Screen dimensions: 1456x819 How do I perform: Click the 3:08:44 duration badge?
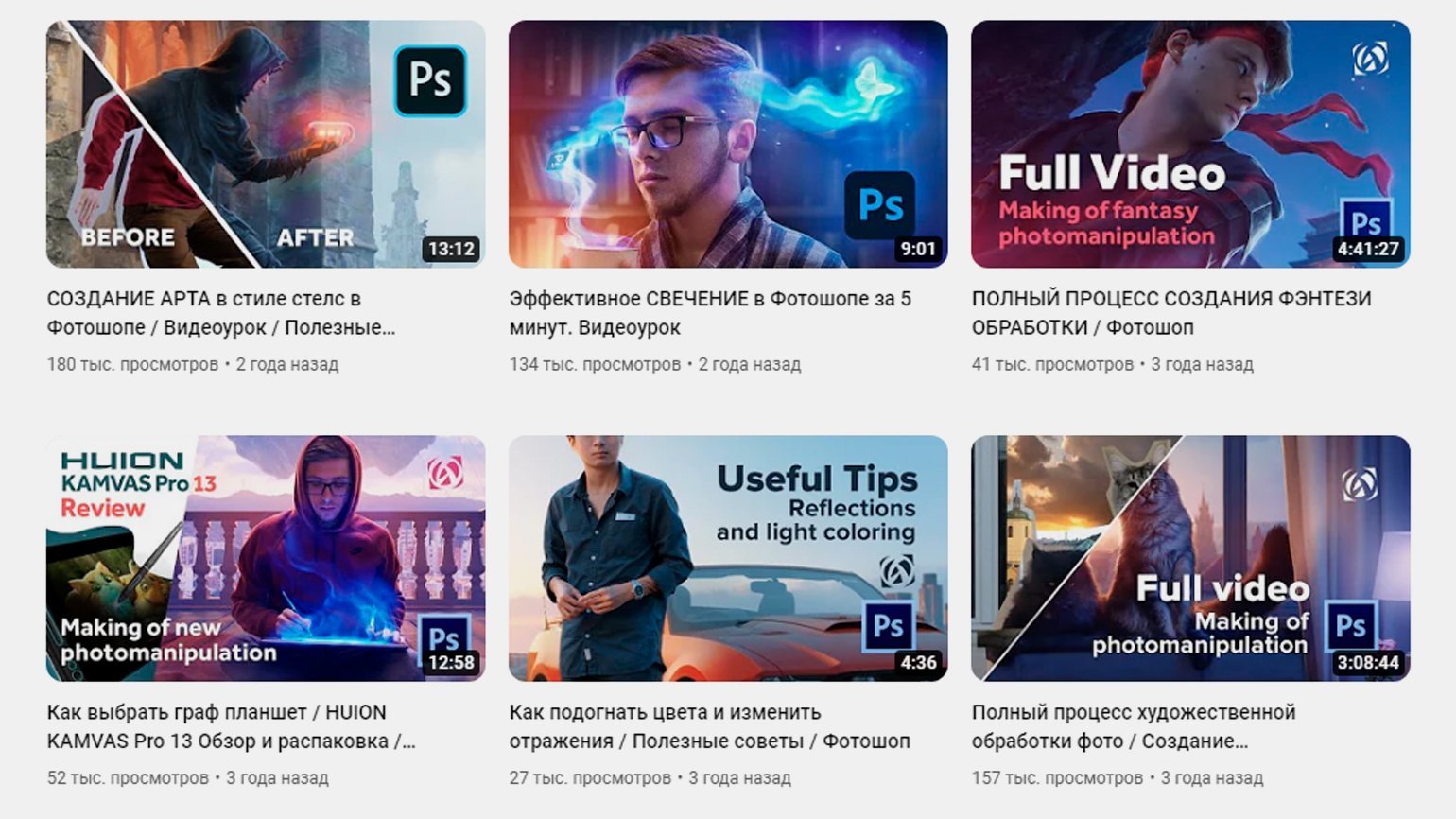pyautogui.click(x=1368, y=663)
